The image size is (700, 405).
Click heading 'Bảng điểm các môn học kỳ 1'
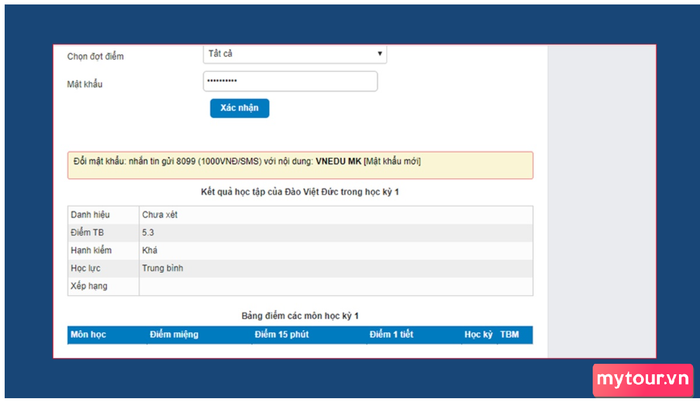pos(300,316)
